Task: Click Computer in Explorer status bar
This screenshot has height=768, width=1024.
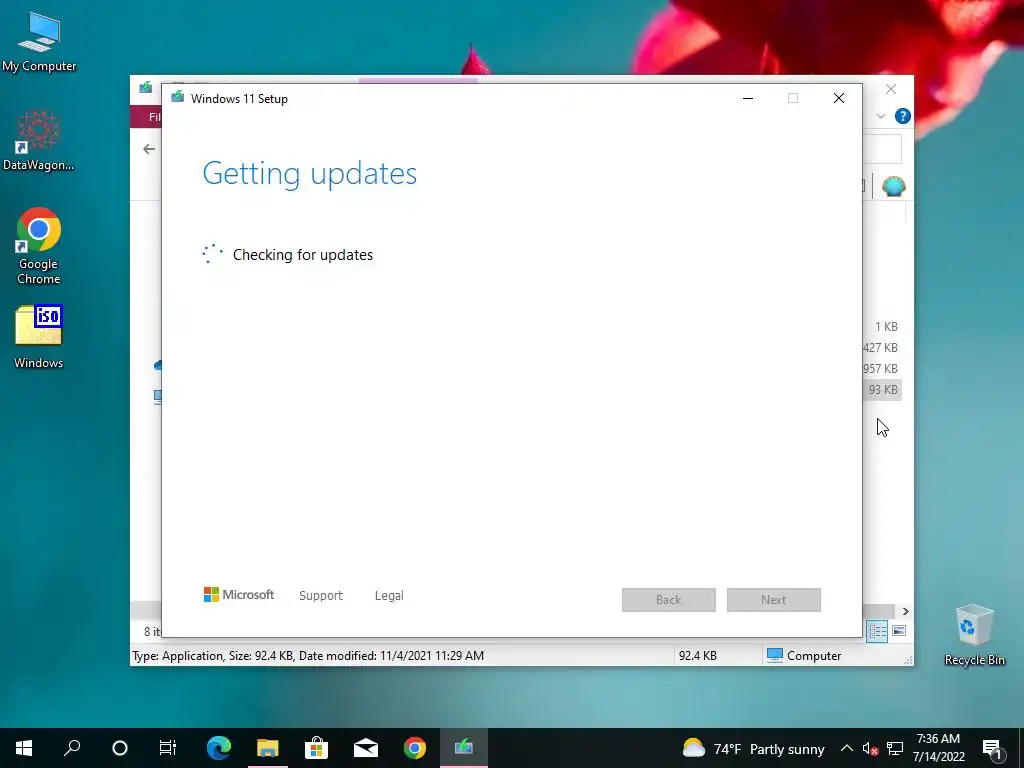Action: [804, 656]
